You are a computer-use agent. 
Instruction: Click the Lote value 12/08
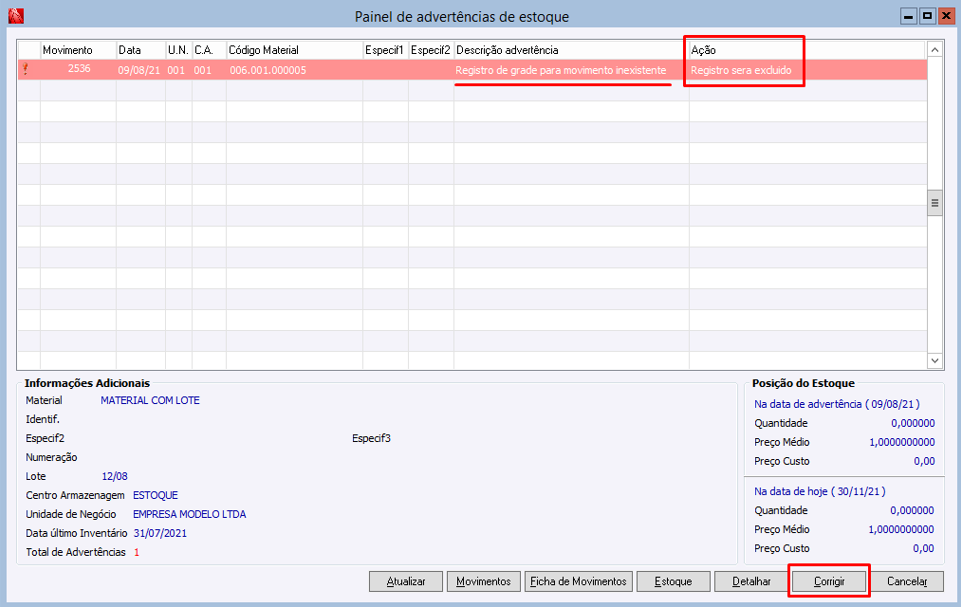[x=115, y=476]
